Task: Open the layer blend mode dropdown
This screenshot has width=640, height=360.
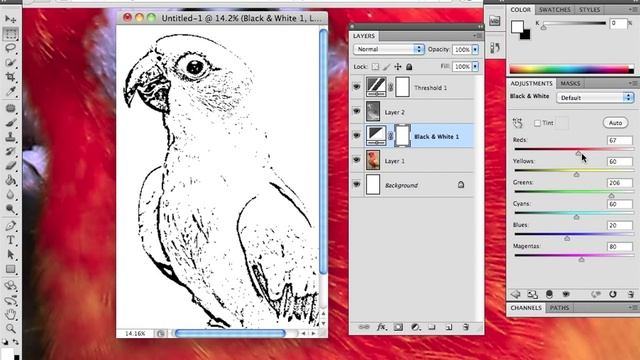Action: click(388, 49)
